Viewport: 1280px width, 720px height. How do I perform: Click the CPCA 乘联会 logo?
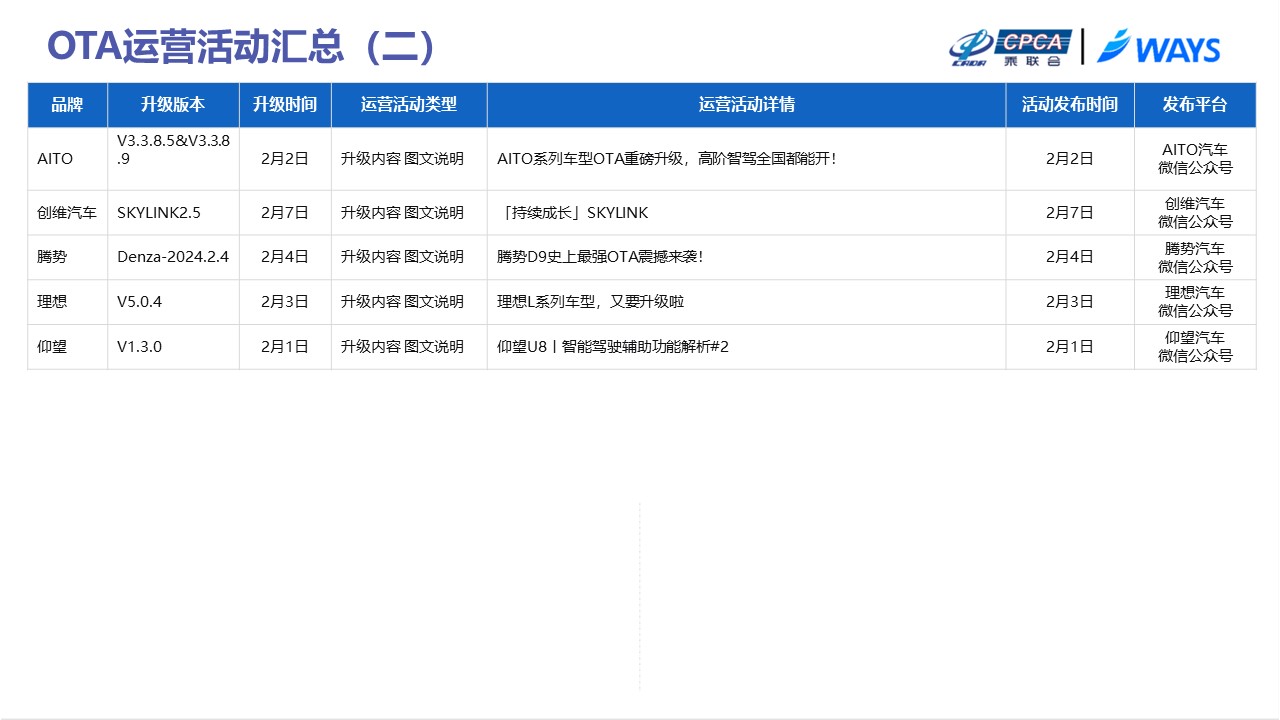point(1010,47)
